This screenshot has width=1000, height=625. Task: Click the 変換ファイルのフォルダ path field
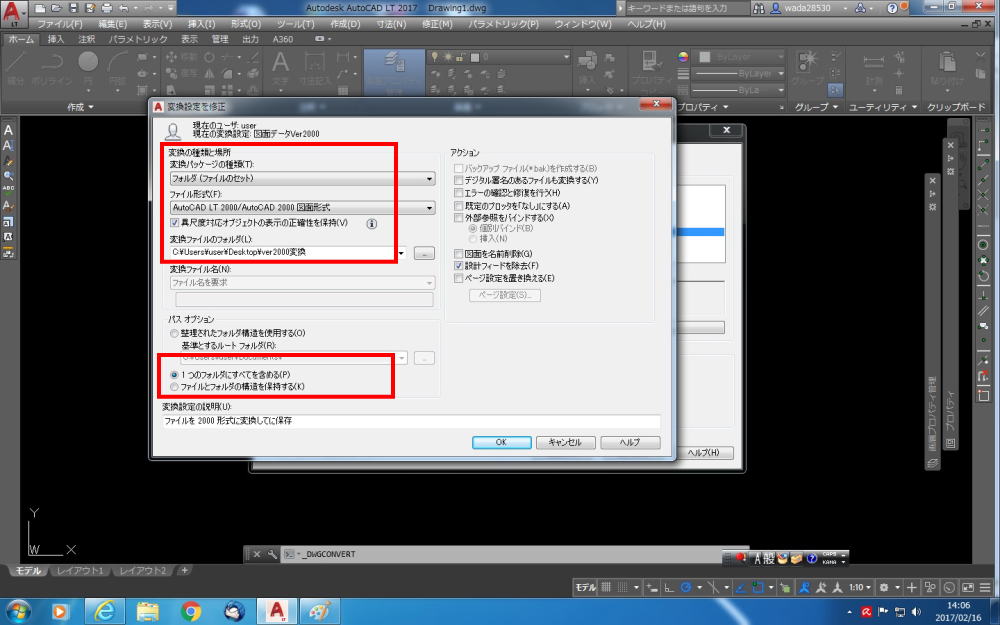(283, 253)
